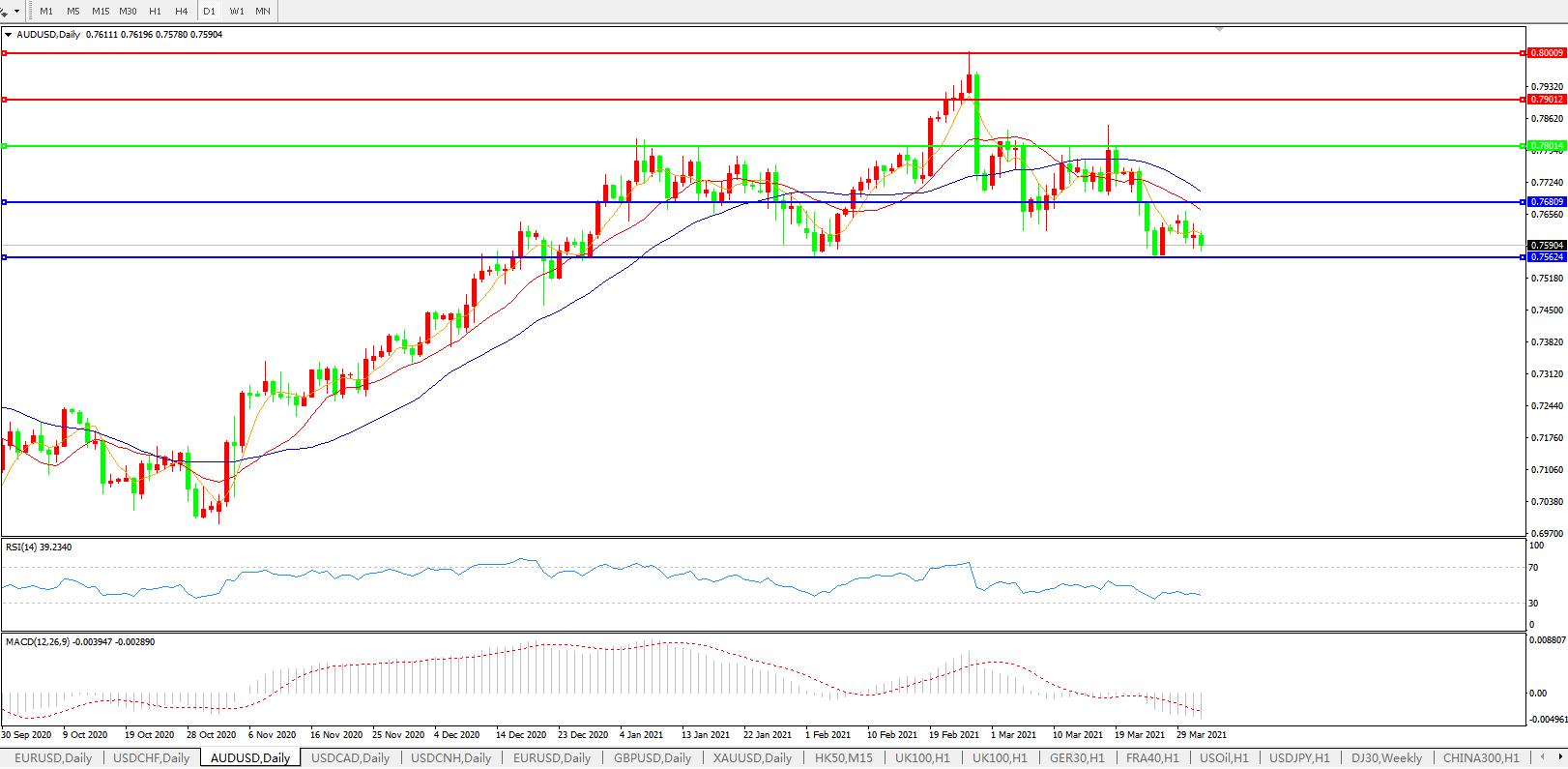Click the tab scroll right arrow

(1558, 757)
